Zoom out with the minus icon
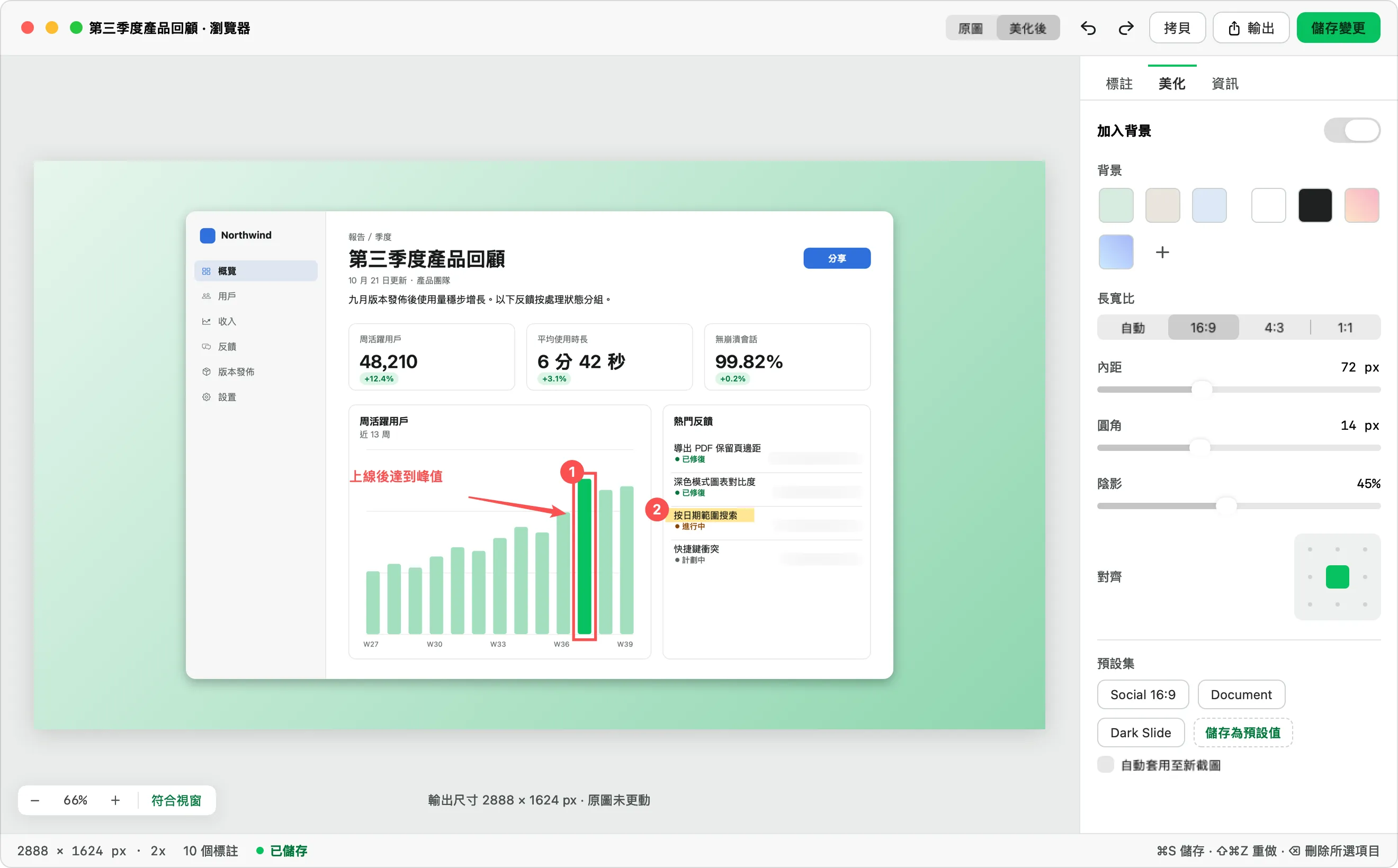This screenshot has height=868, width=1398. (x=35, y=800)
